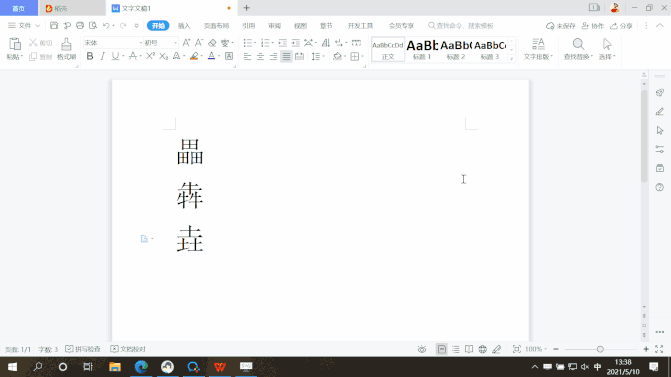Set paragraph to align left
Viewport: 671px width, 377px height.
pos(247,56)
